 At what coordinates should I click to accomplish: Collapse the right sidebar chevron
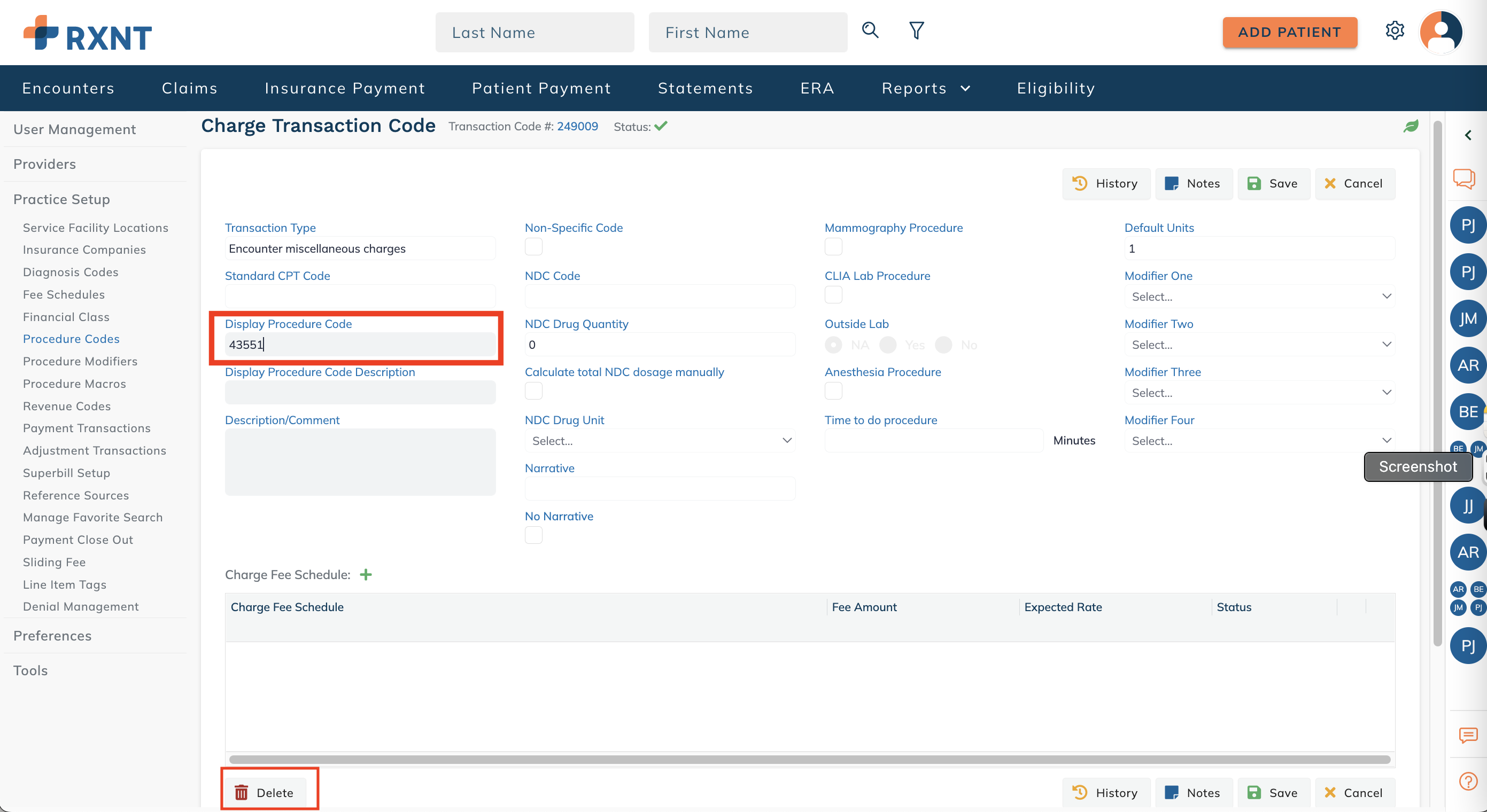point(1468,135)
